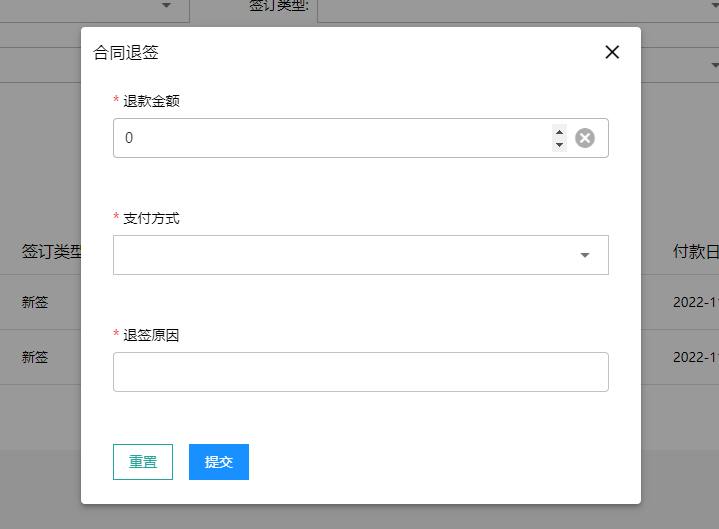The image size is (719, 529).
Task: Open the 签订类型 filter dropdown at top
Action: pyautogui.click(x=500, y=8)
